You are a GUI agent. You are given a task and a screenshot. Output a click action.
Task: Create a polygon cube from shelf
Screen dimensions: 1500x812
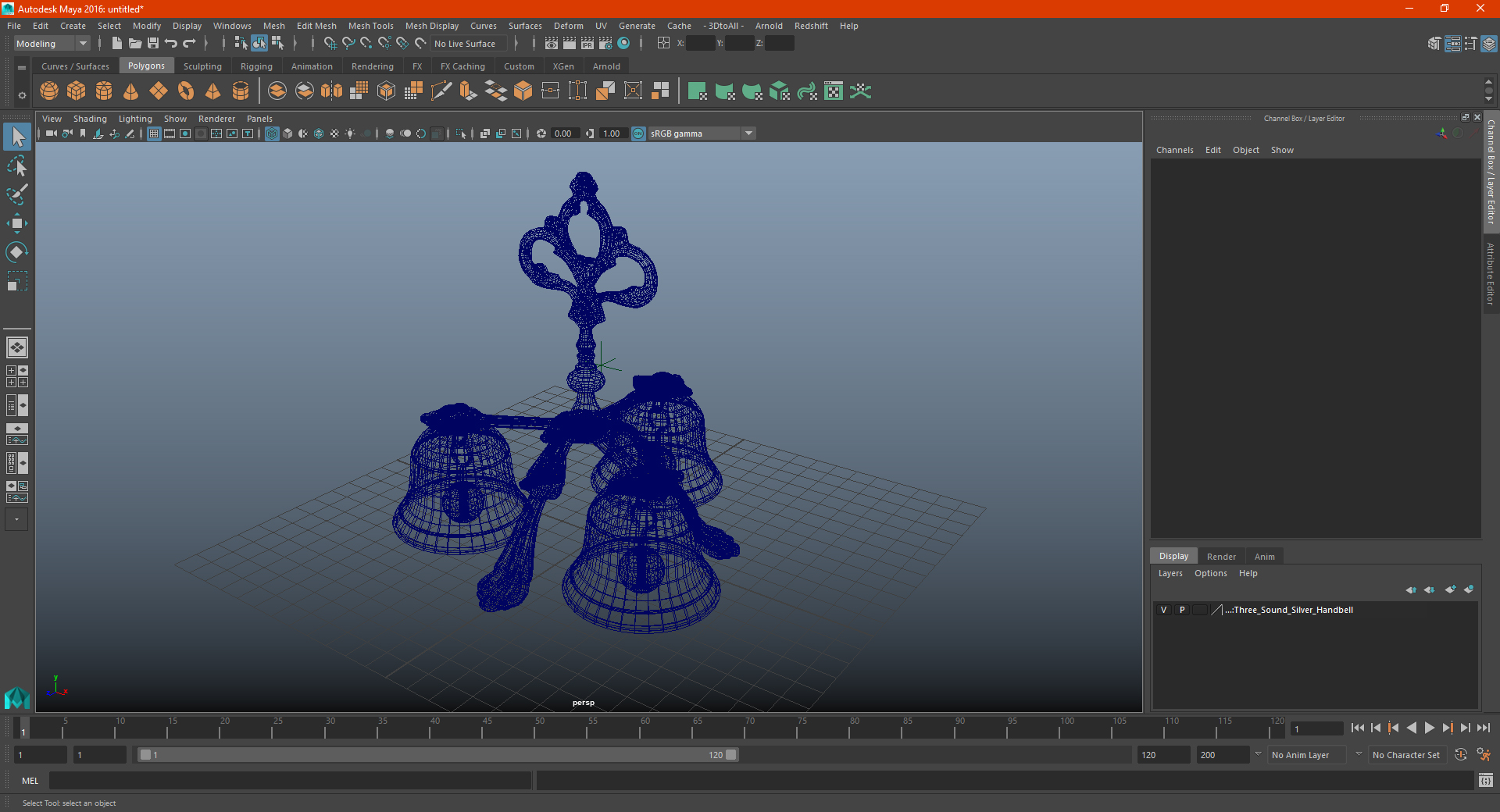(77, 91)
